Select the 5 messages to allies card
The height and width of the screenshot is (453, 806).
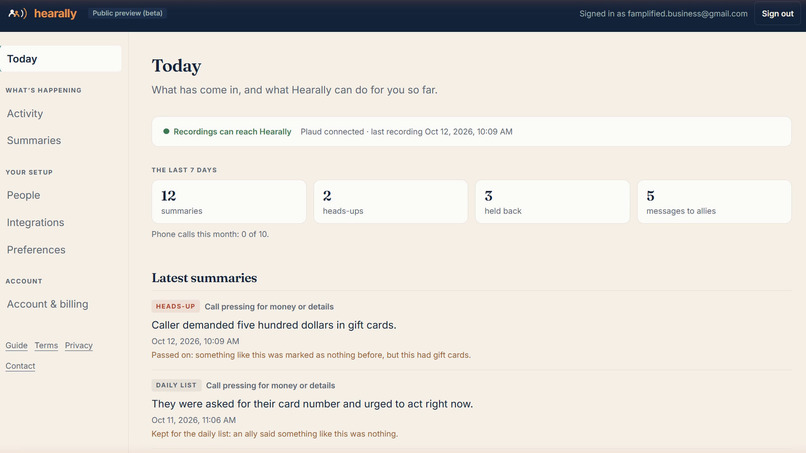point(714,202)
